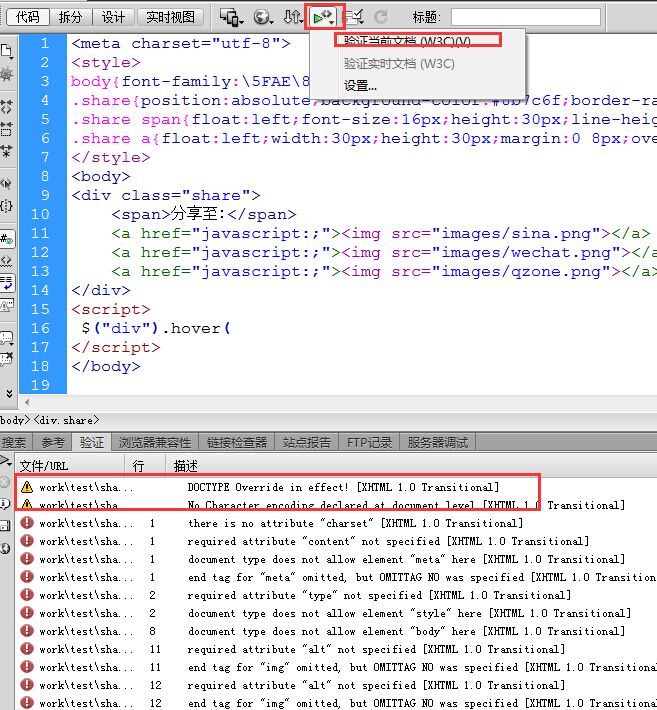The height and width of the screenshot is (710, 657).
Task: Open 设置... from the validation menu
Action: point(360,85)
